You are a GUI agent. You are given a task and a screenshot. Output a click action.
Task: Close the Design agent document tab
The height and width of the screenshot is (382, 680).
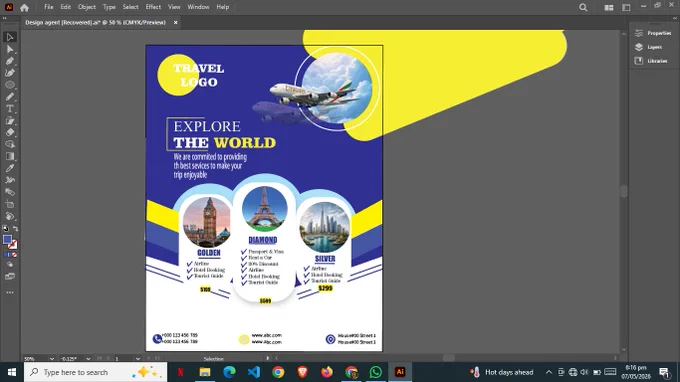point(176,23)
